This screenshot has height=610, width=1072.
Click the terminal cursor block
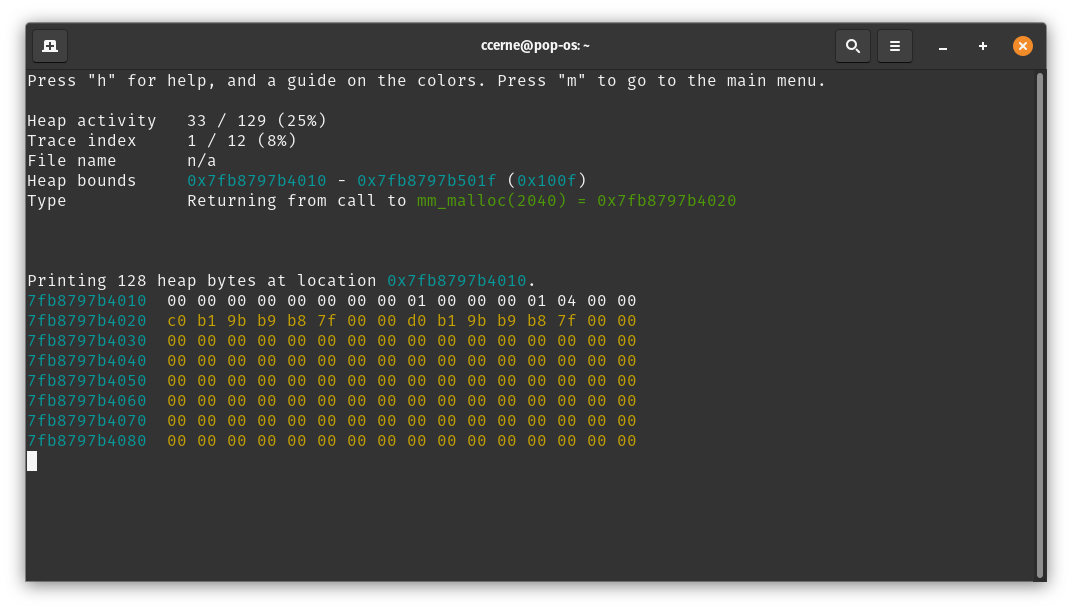[x=32, y=461]
